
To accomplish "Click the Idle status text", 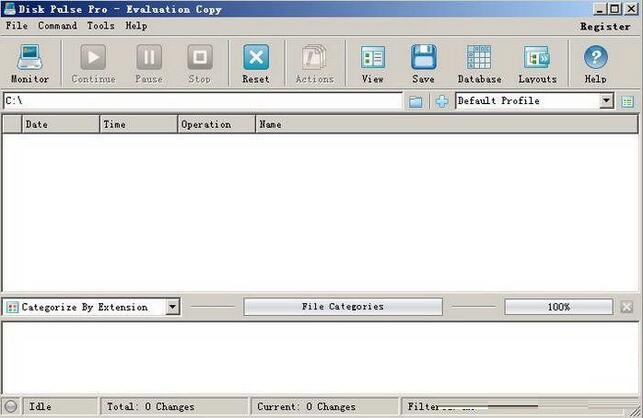I will click(40, 407).
